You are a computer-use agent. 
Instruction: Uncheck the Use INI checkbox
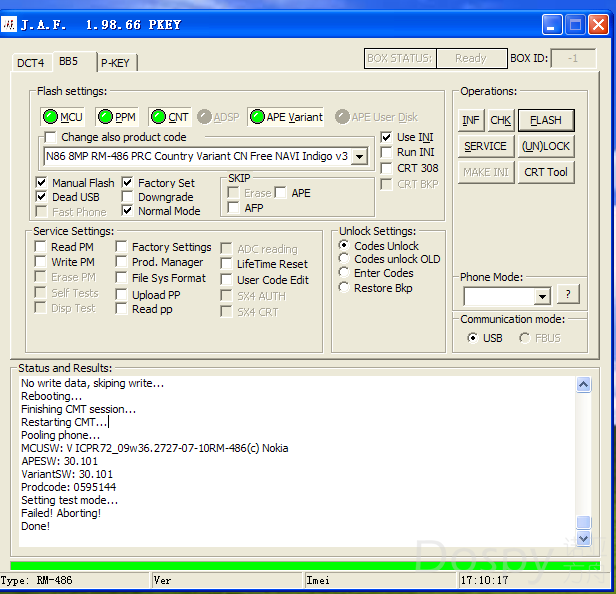386,137
